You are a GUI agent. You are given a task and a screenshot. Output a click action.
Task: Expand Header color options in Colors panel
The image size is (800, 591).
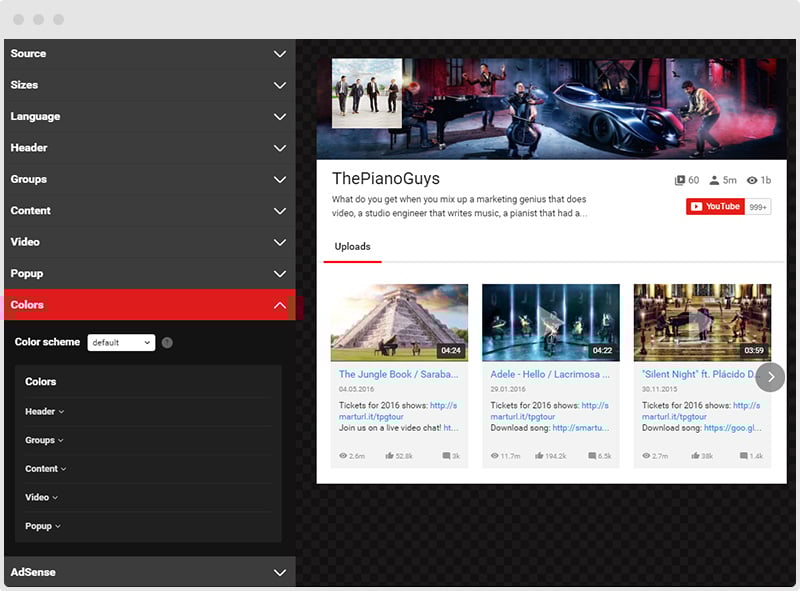44,411
